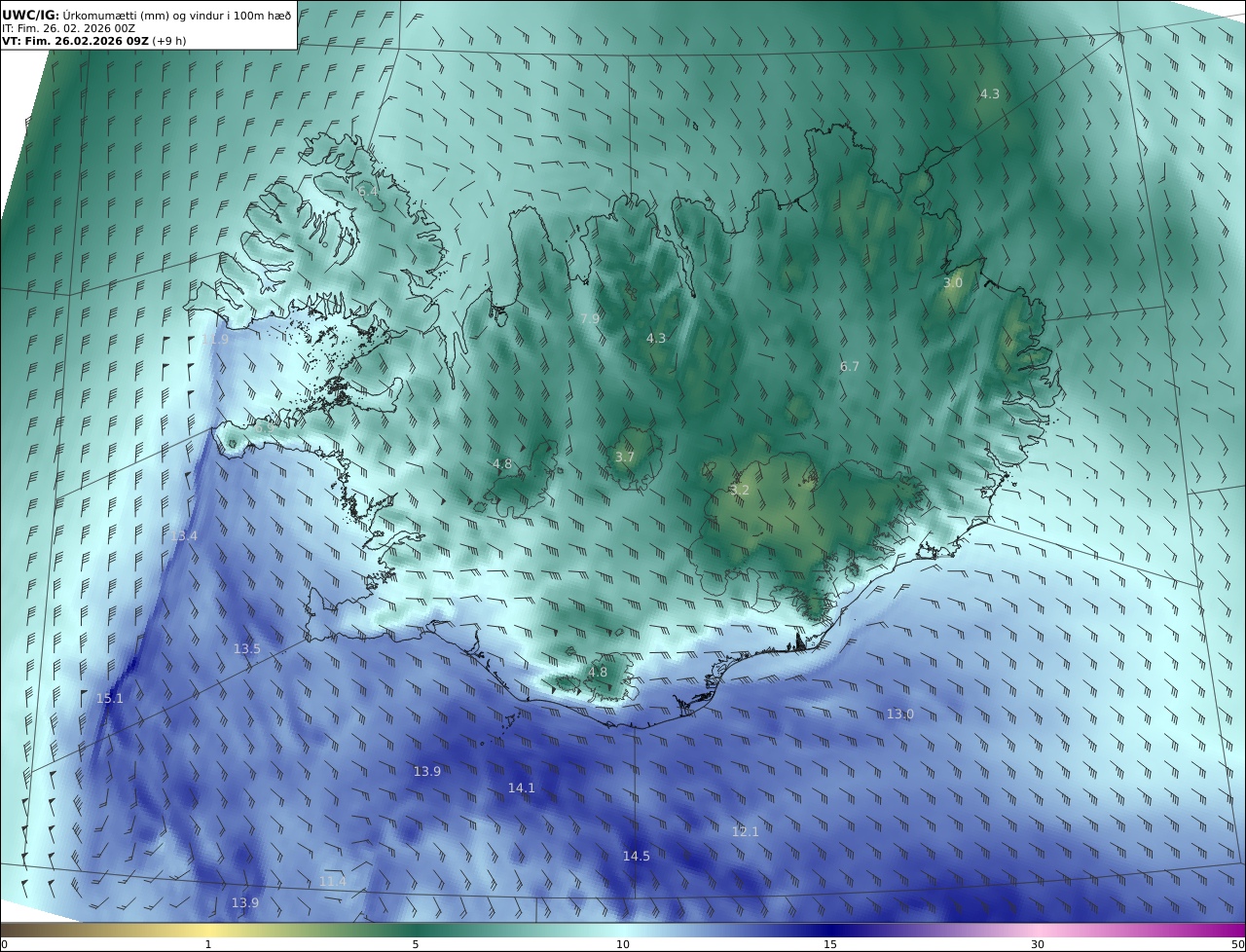Click the "VT: Fim. 26.02.2026 09Z (+9 h)" line
The height and width of the screenshot is (952, 1246).
(x=94, y=41)
